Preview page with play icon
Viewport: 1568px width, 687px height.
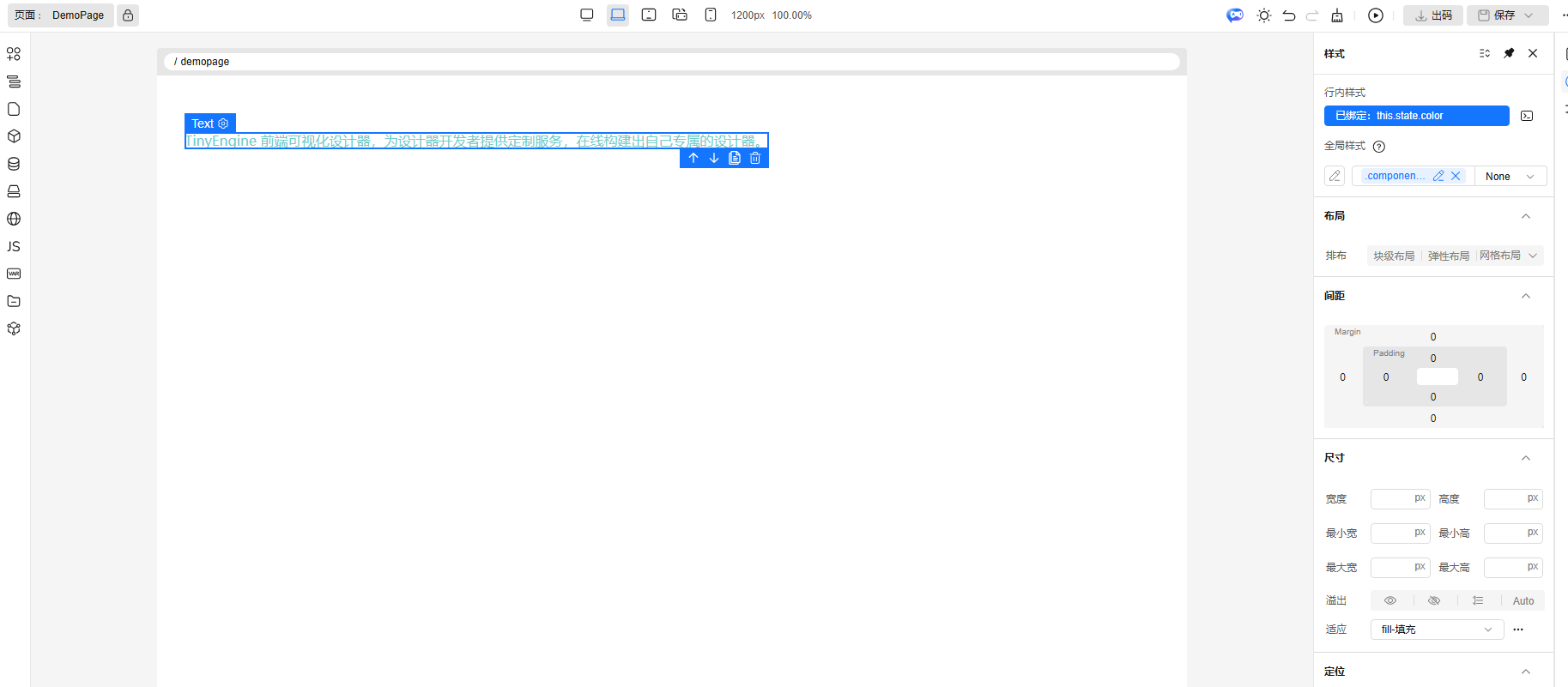coord(1375,15)
